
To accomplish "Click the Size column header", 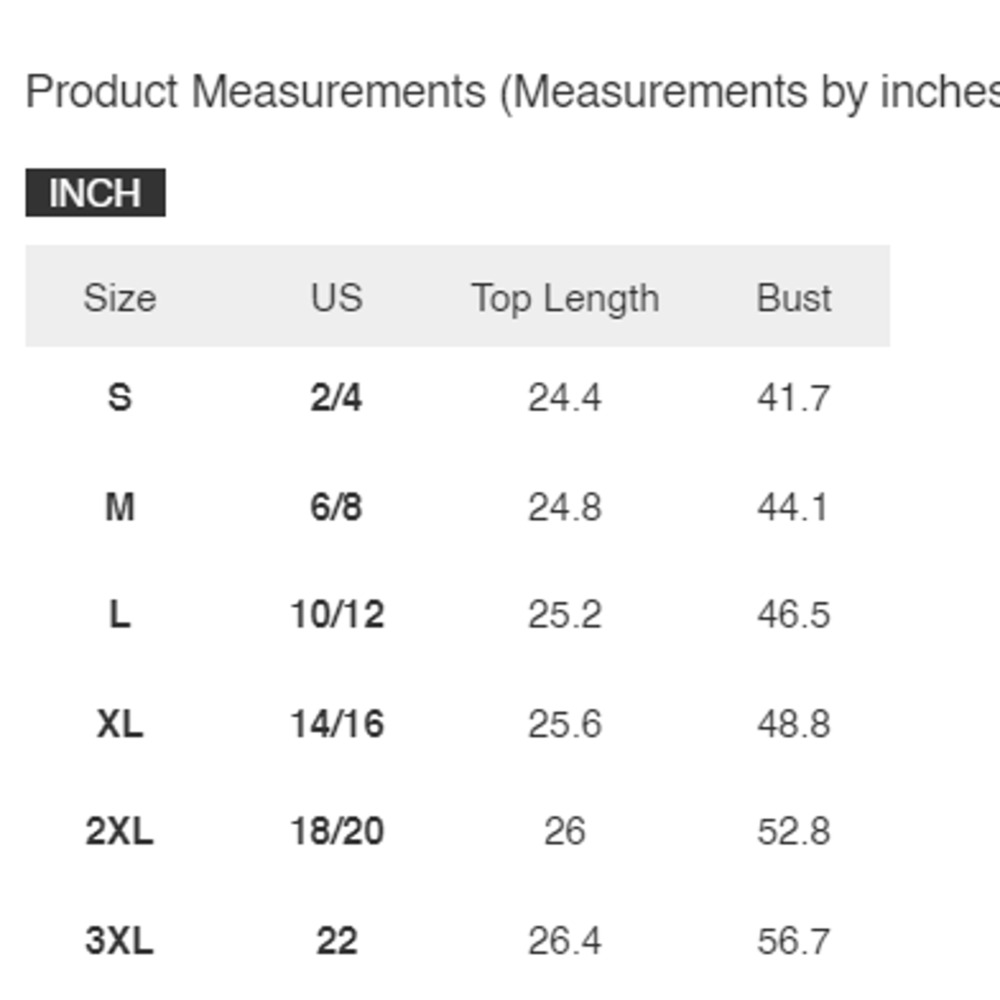I will coord(120,297).
